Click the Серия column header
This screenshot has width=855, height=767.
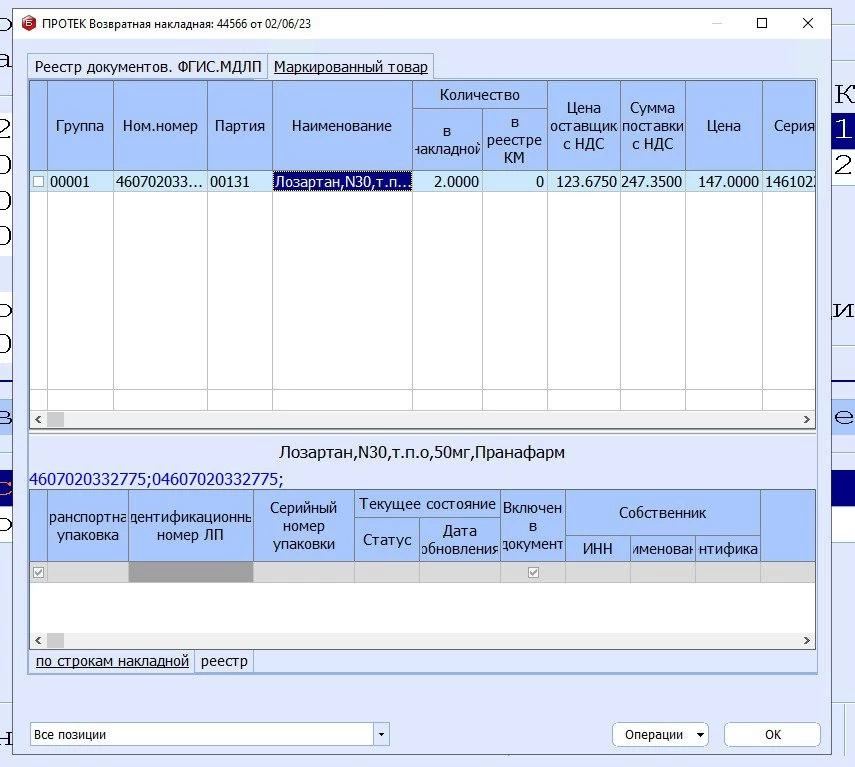[x=789, y=126]
